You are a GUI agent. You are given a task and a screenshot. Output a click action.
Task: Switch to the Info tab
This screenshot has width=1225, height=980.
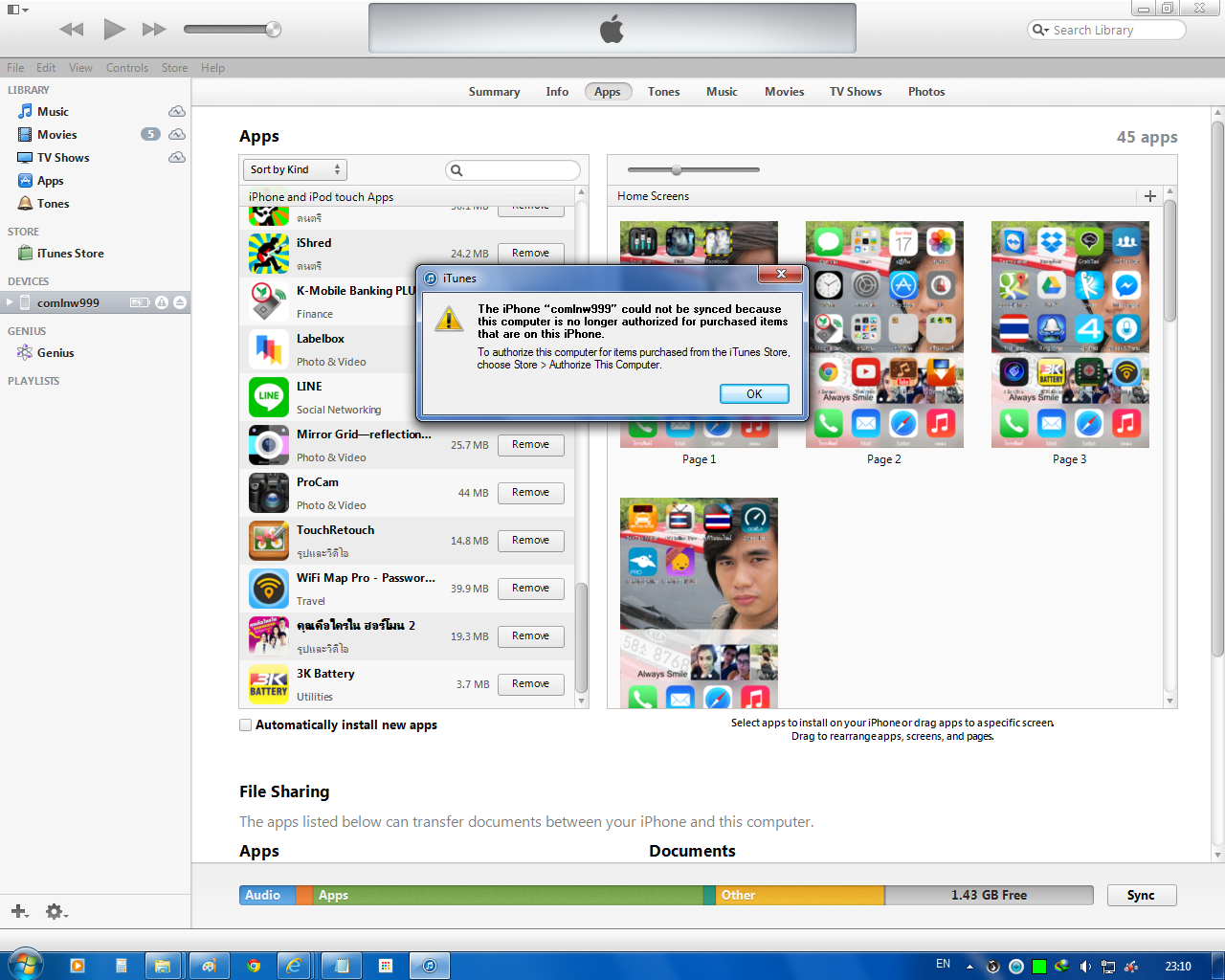(x=557, y=92)
